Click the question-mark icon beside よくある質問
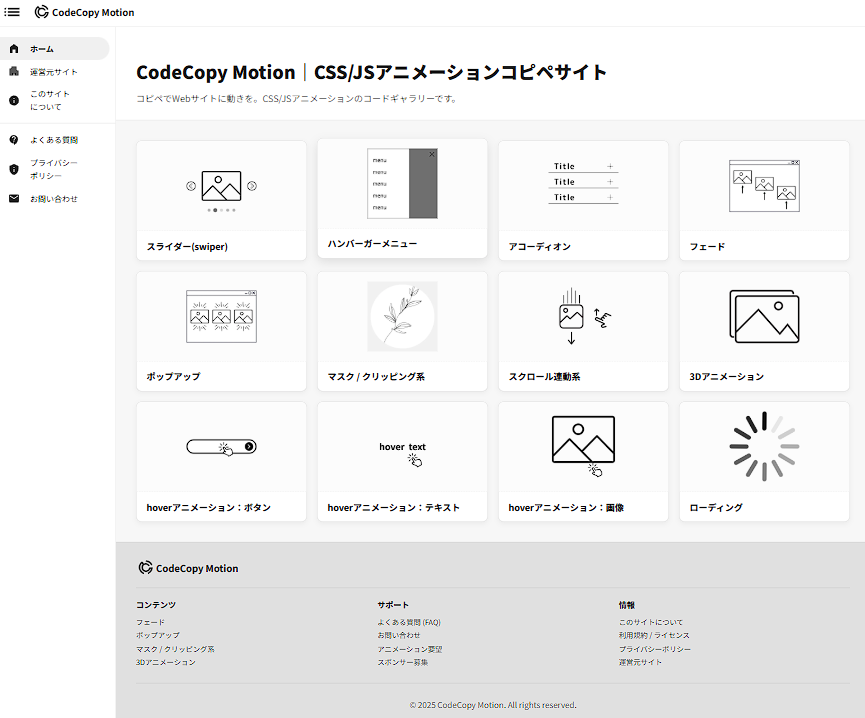Image resolution: width=865 pixels, height=718 pixels. pyautogui.click(x=14, y=140)
